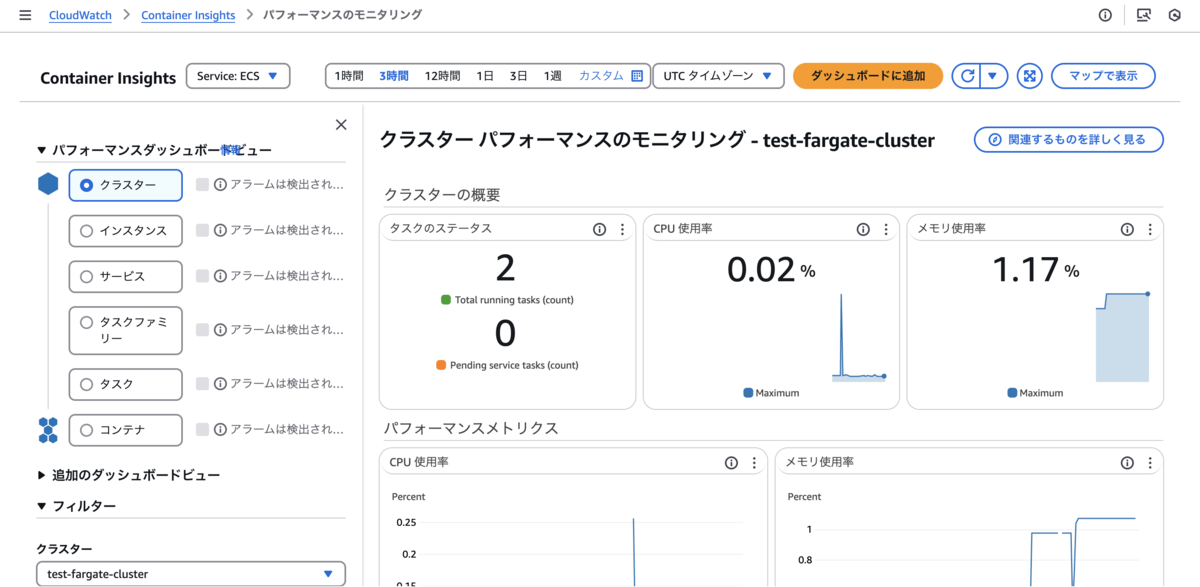This screenshot has height=587, width=1200.
Task: Open the hamburger navigation menu
Action: (x=25, y=15)
